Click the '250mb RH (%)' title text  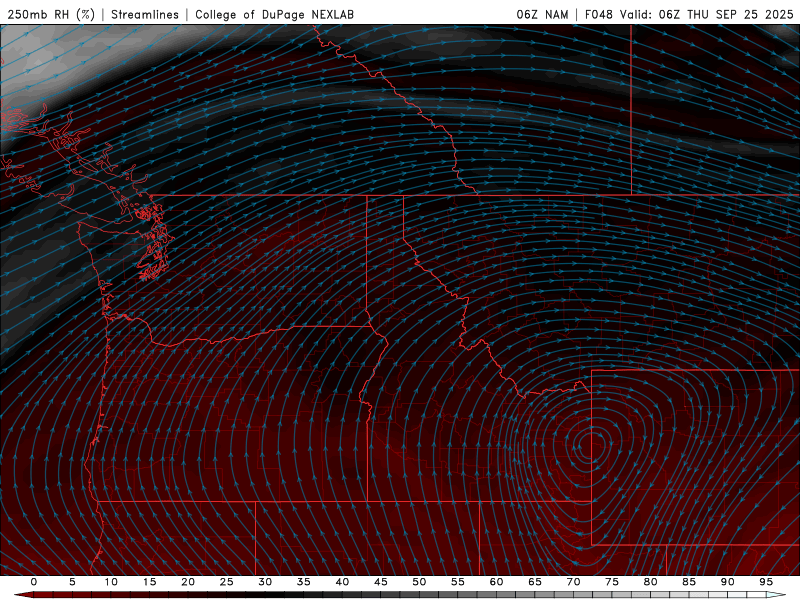pos(51,15)
